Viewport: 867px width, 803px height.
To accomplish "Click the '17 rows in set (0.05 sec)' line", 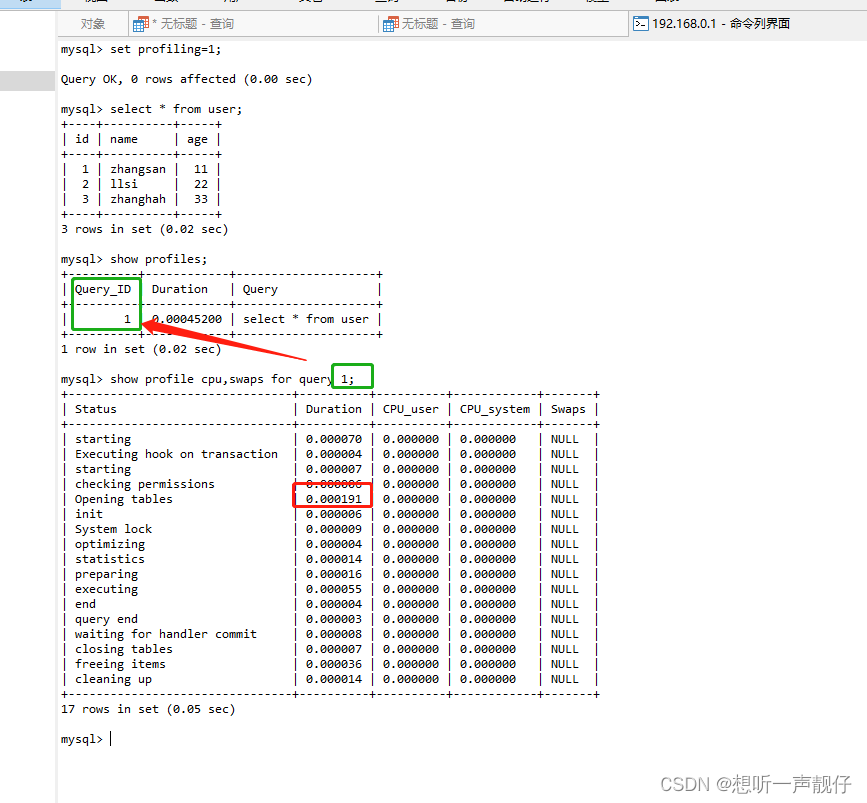I will [x=148, y=709].
